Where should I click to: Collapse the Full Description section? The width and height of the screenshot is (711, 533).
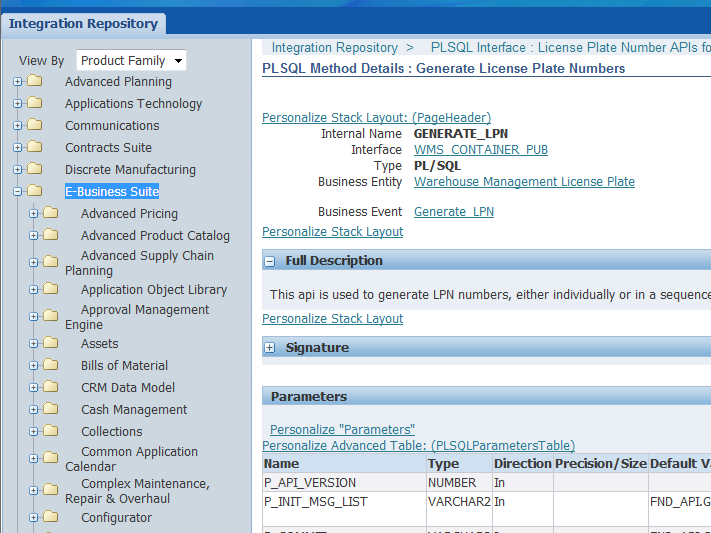click(x=270, y=261)
